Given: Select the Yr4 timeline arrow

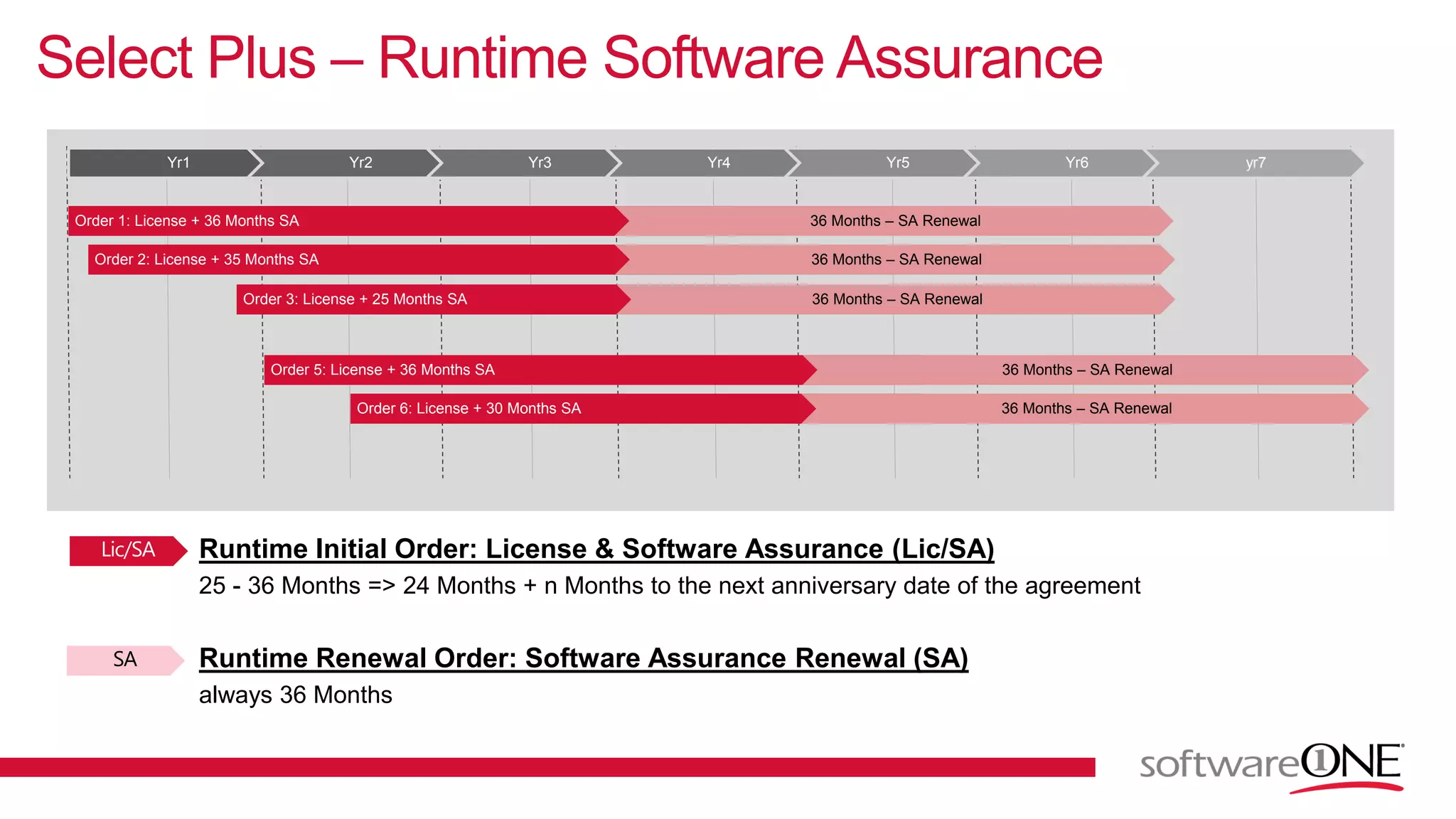Looking at the screenshot, I should (x=707, y=163).
